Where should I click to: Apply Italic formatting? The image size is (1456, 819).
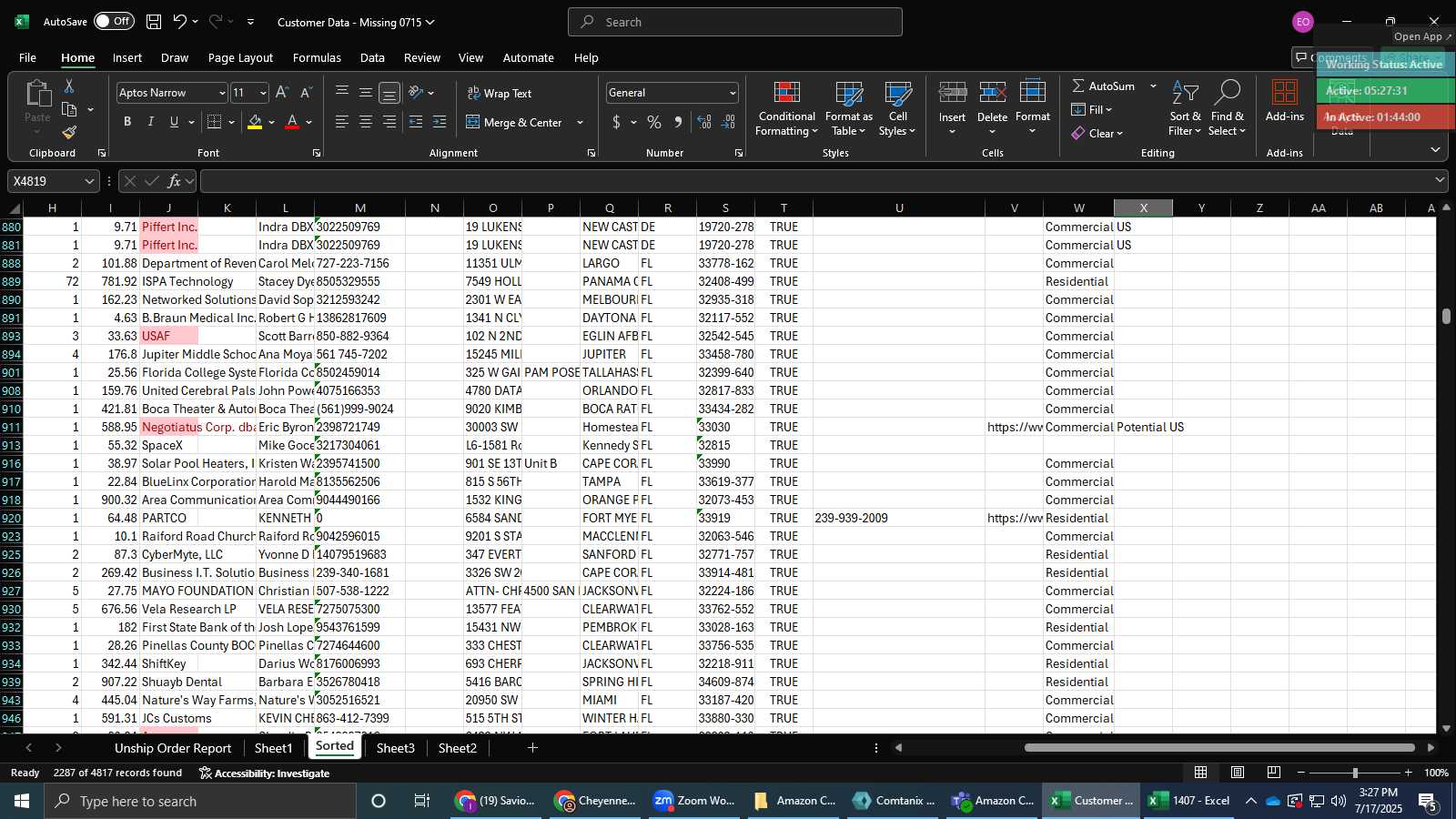tap(151, 122)
